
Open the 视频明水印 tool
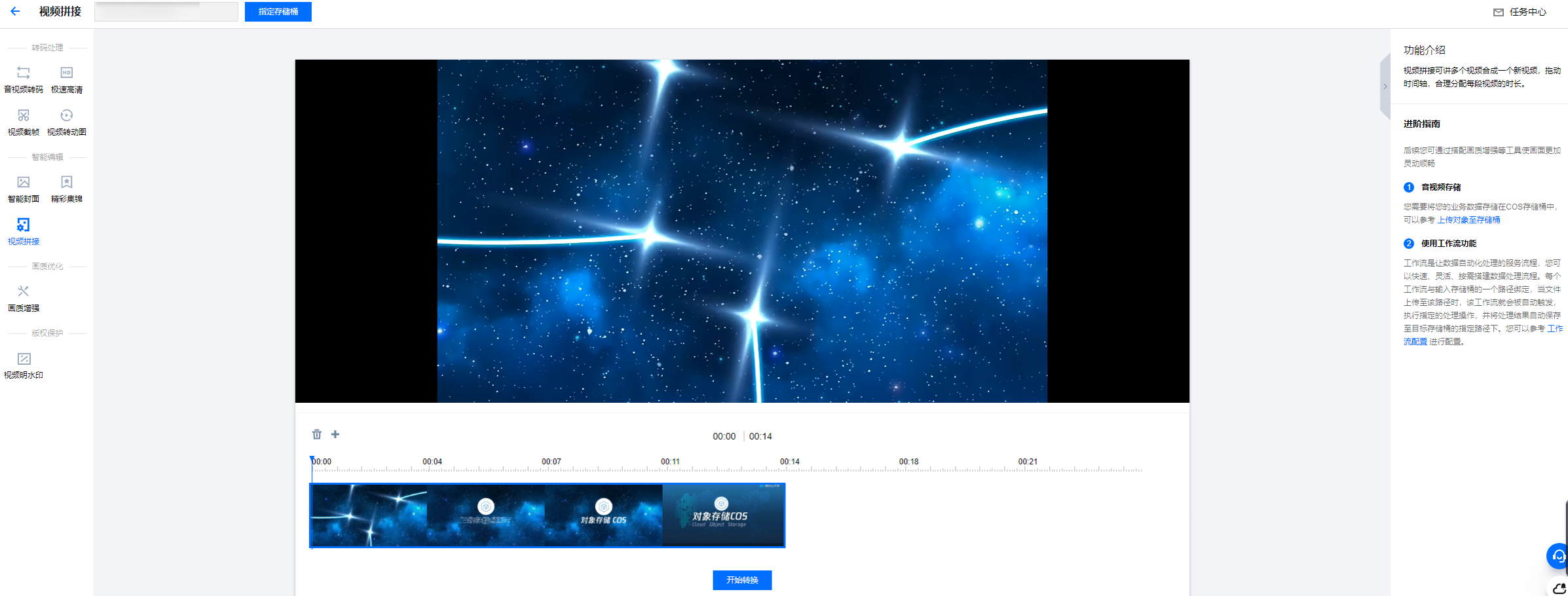click(24, 365)
